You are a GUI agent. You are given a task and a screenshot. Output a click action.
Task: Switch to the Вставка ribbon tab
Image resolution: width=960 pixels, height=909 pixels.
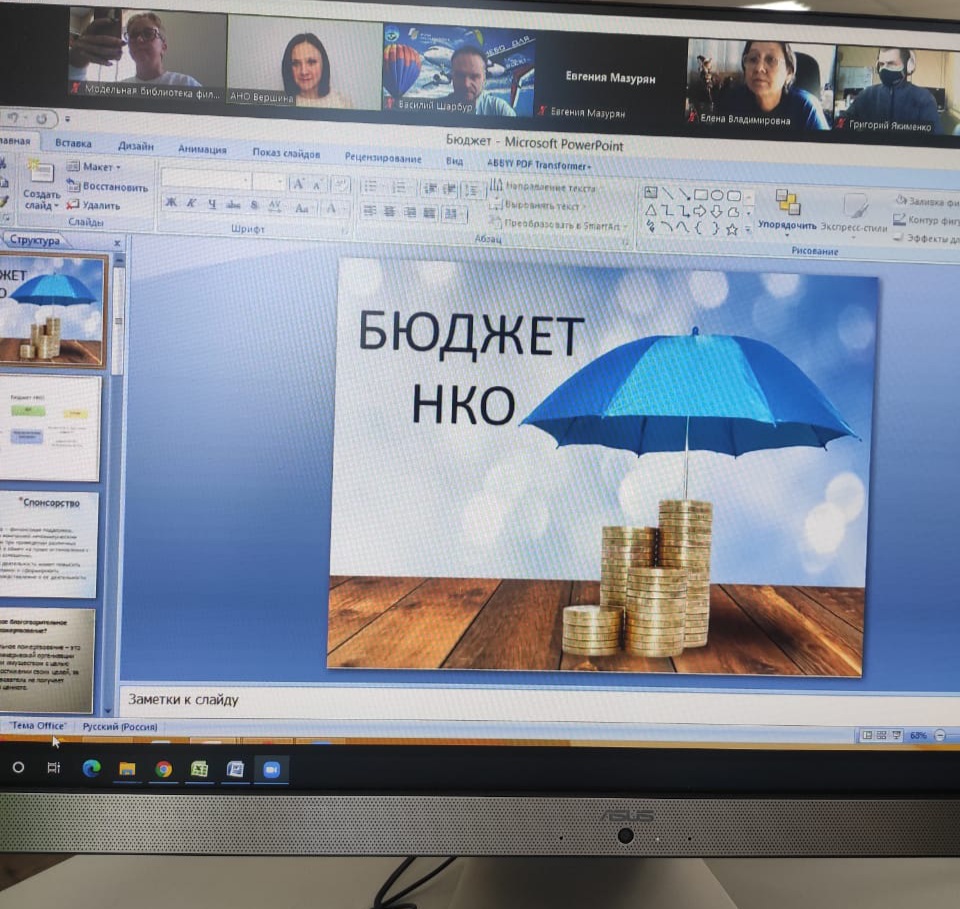tap(73, 144)
